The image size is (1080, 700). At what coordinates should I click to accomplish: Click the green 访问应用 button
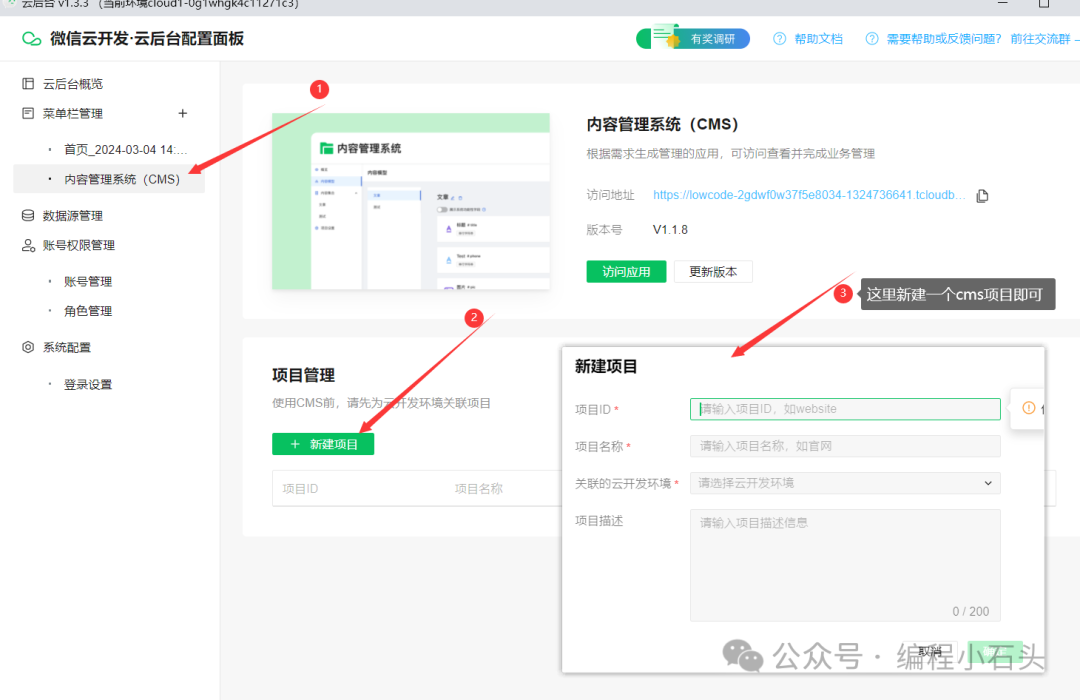pos(626,271)
